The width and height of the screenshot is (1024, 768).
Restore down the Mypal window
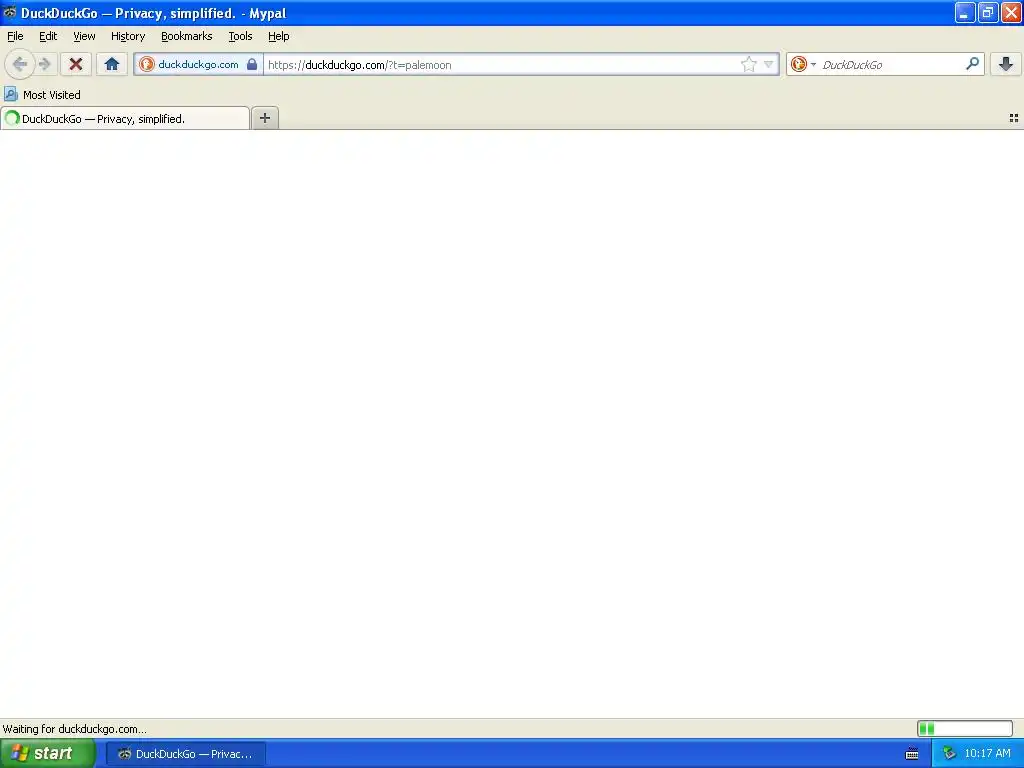988,12
